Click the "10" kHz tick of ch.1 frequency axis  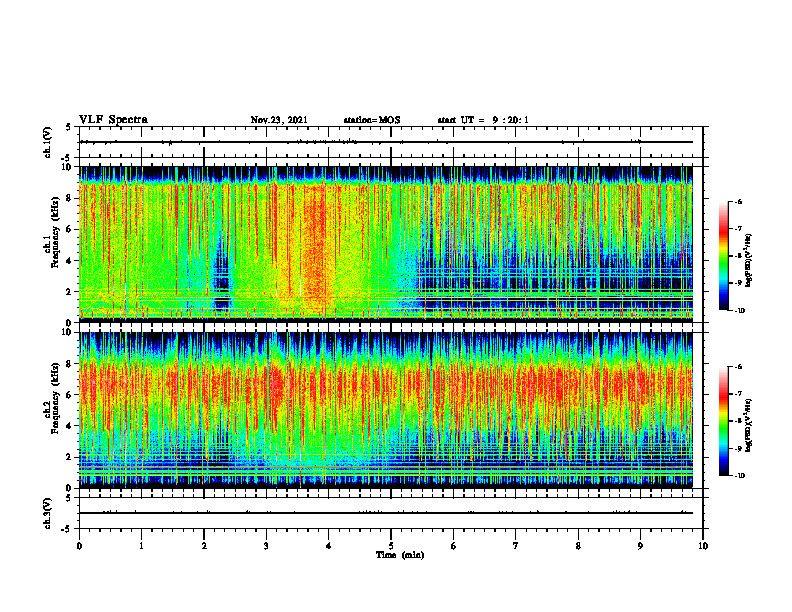pos(66,167)
